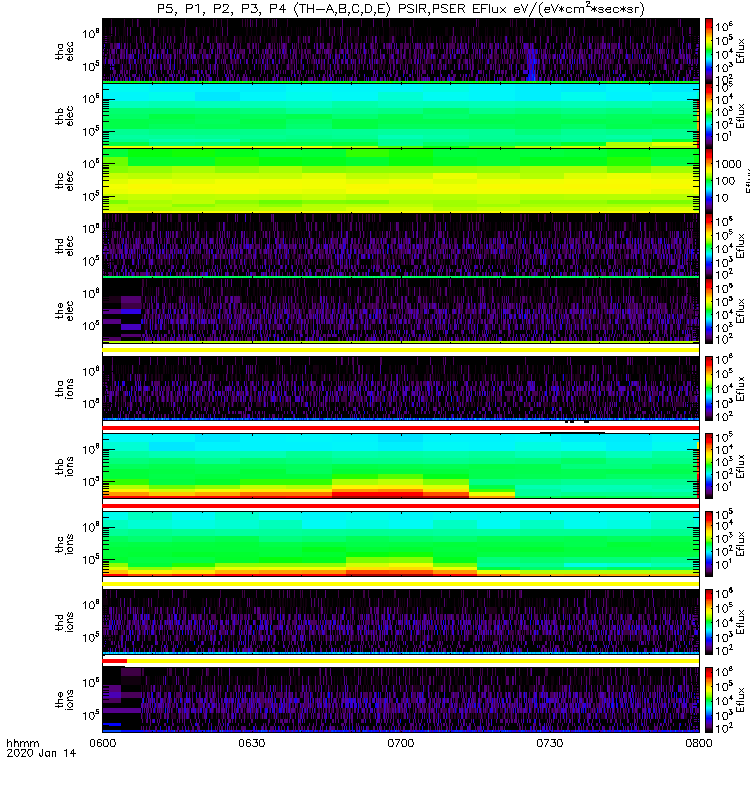Select the 'thc elec' panel label
This screenshot has width=750, height=800.
(x=65, y=181)
